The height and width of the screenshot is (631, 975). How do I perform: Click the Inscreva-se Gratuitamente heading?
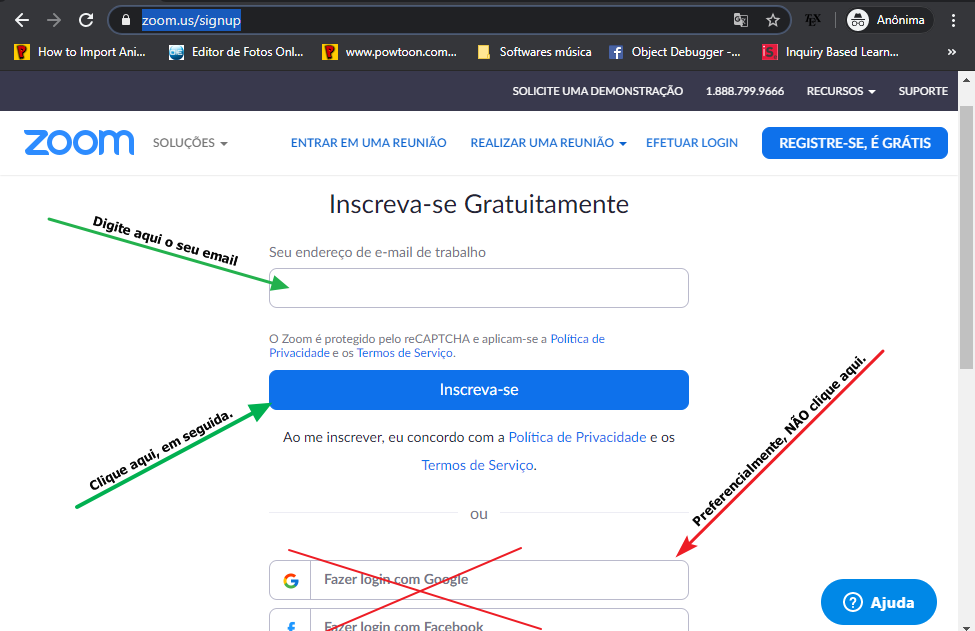click(479, 205)
